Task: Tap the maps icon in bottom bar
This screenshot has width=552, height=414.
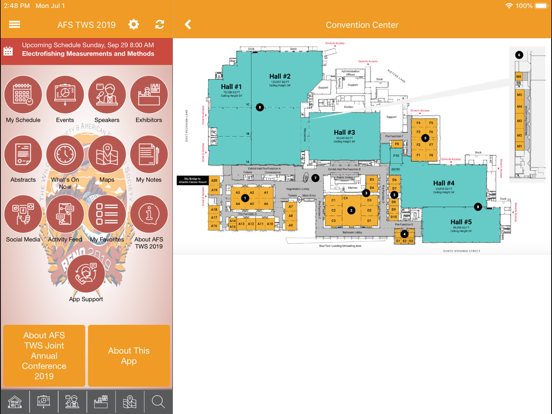Action: click(130, 402)
